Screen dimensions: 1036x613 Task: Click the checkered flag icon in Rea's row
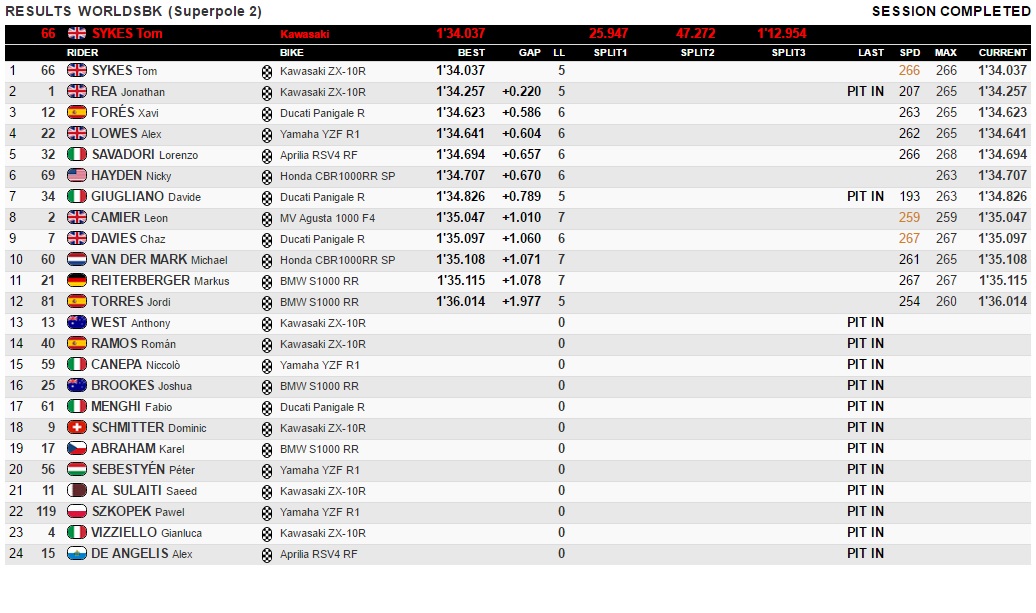[x=266, y=92]
